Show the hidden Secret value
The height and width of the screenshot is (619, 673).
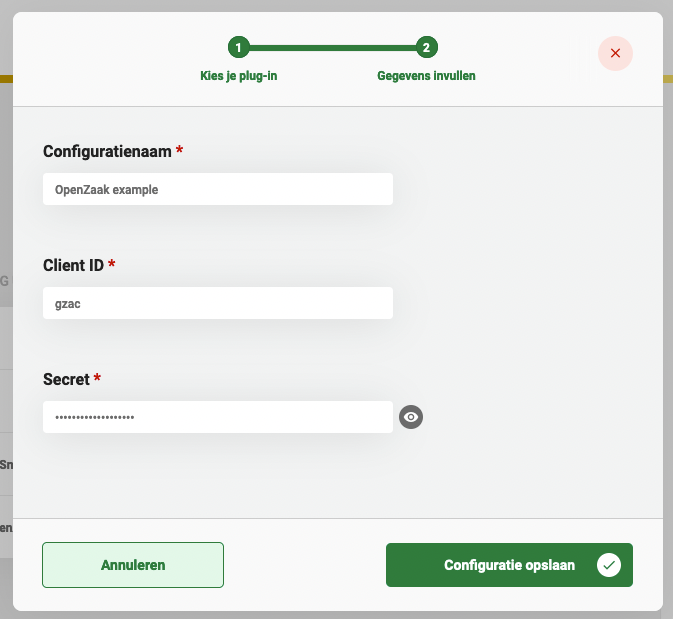[x=411, y=417]
